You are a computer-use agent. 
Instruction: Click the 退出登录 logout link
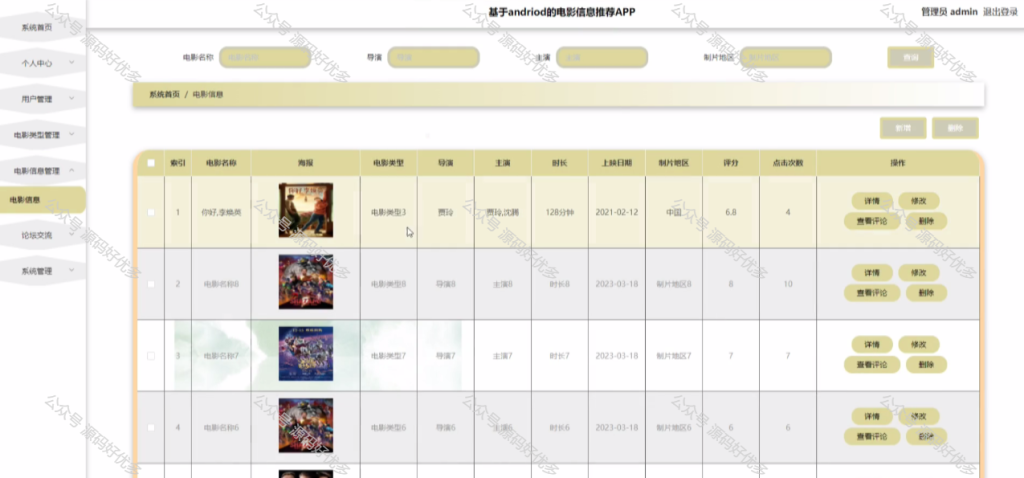1000,12
